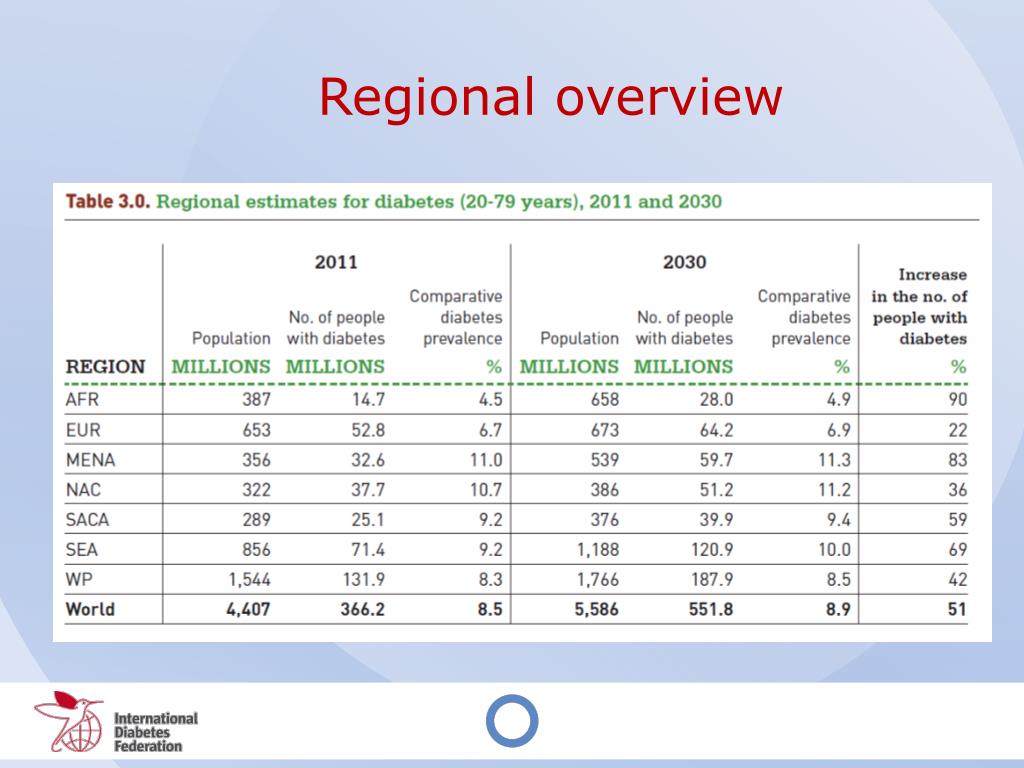The image size is (1024, 768).
Task: Click the World increase percentage '51'
Action: coord(957,609)
